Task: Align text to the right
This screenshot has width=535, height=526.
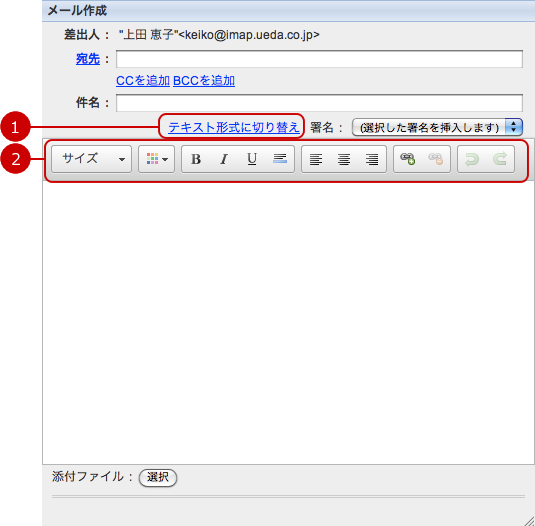Action: pos(372,159)
